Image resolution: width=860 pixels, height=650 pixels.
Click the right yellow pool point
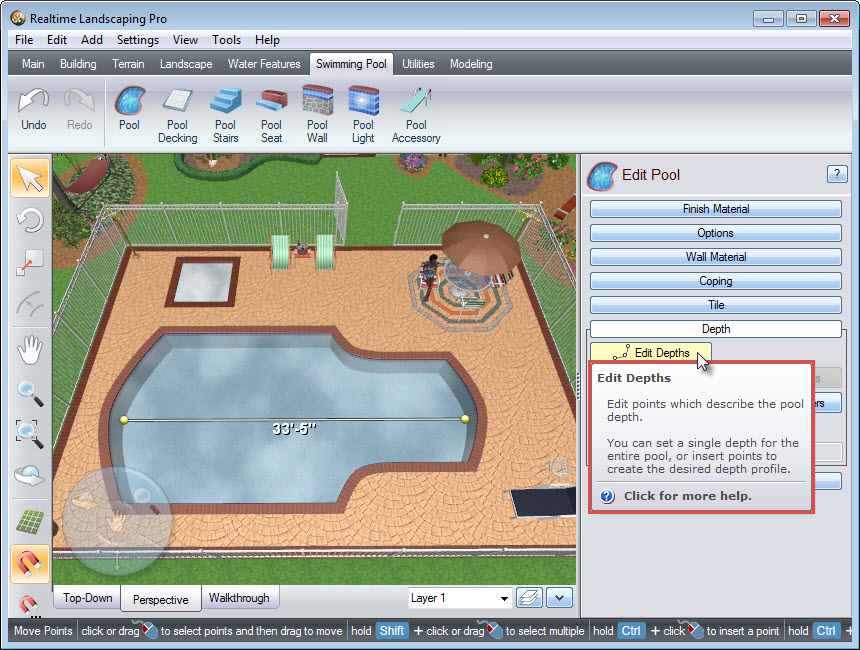(465, 419)
